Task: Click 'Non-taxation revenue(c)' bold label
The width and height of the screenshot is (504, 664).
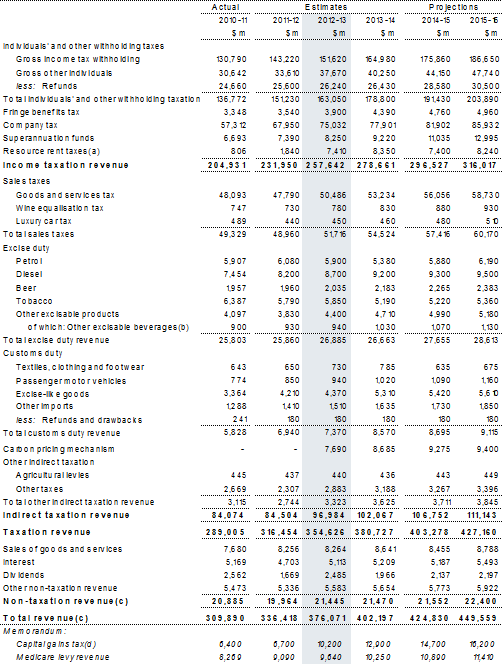Action: (x=65, y=601)
